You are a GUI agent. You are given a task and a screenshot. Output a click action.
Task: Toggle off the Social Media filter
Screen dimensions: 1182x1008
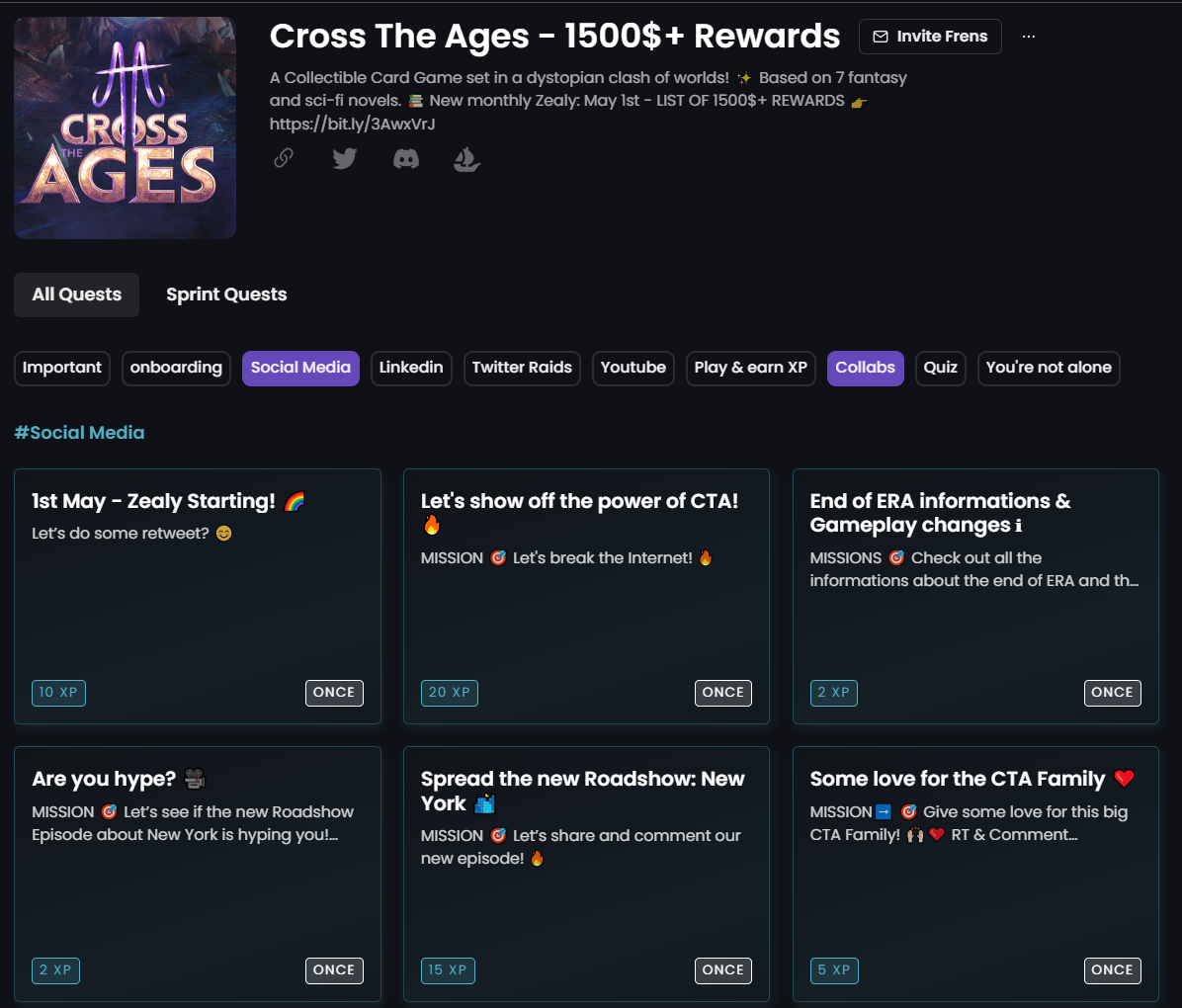pyautogui.click(x=300, y=368)
